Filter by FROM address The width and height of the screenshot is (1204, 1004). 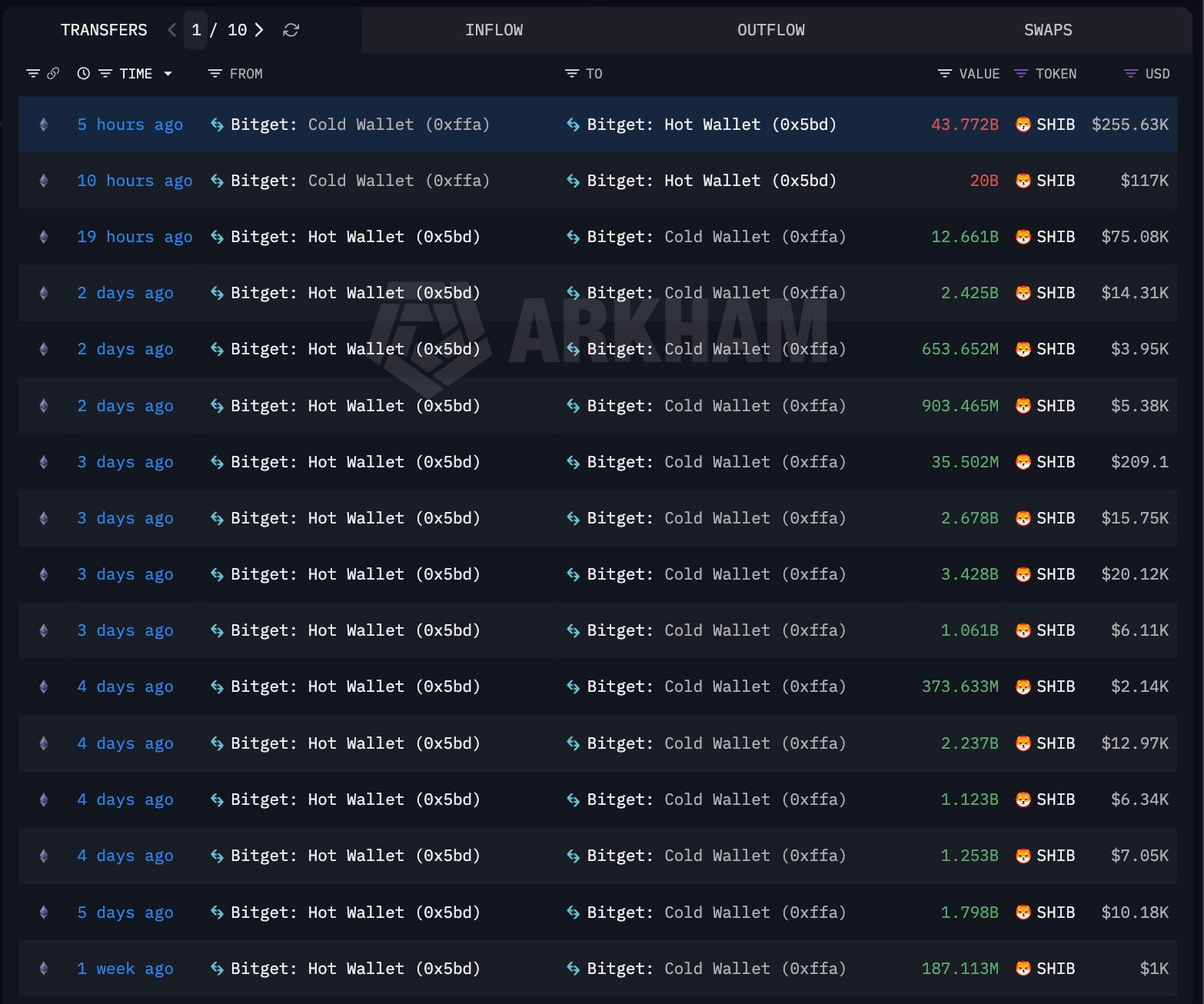click(215, 74)
